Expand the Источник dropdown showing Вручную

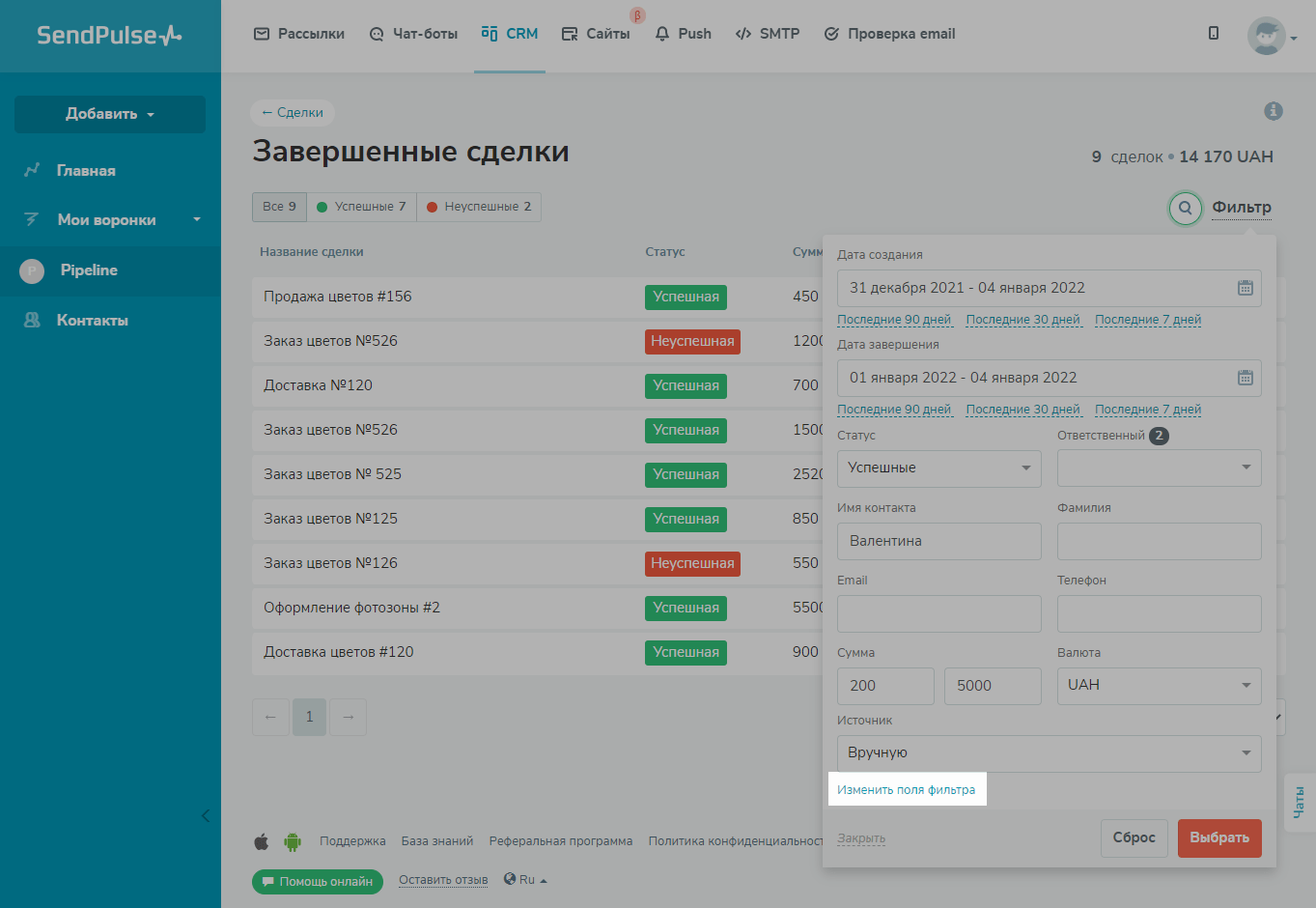(1049, 753)
